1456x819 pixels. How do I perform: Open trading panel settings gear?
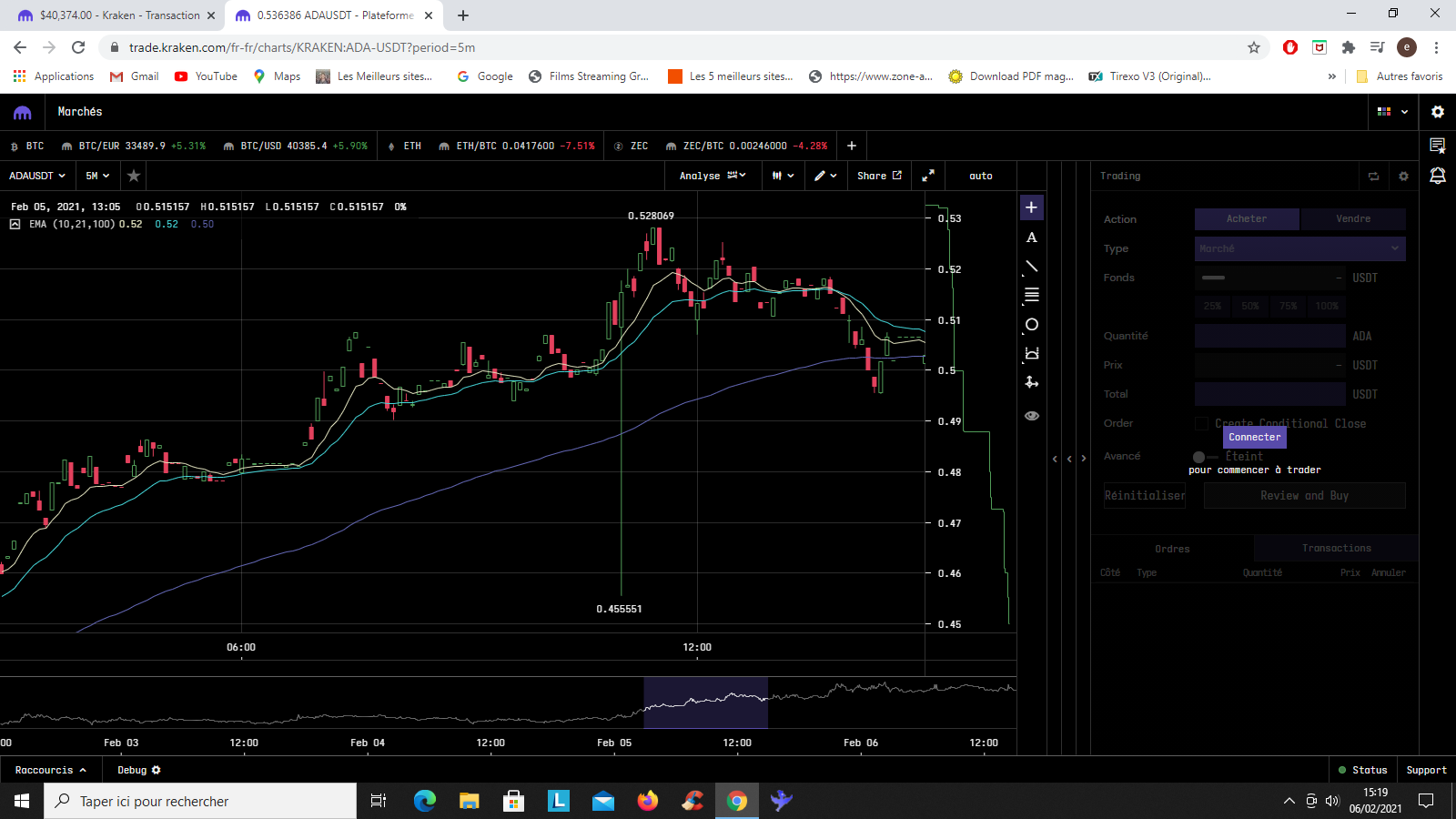pos(1403,177)
